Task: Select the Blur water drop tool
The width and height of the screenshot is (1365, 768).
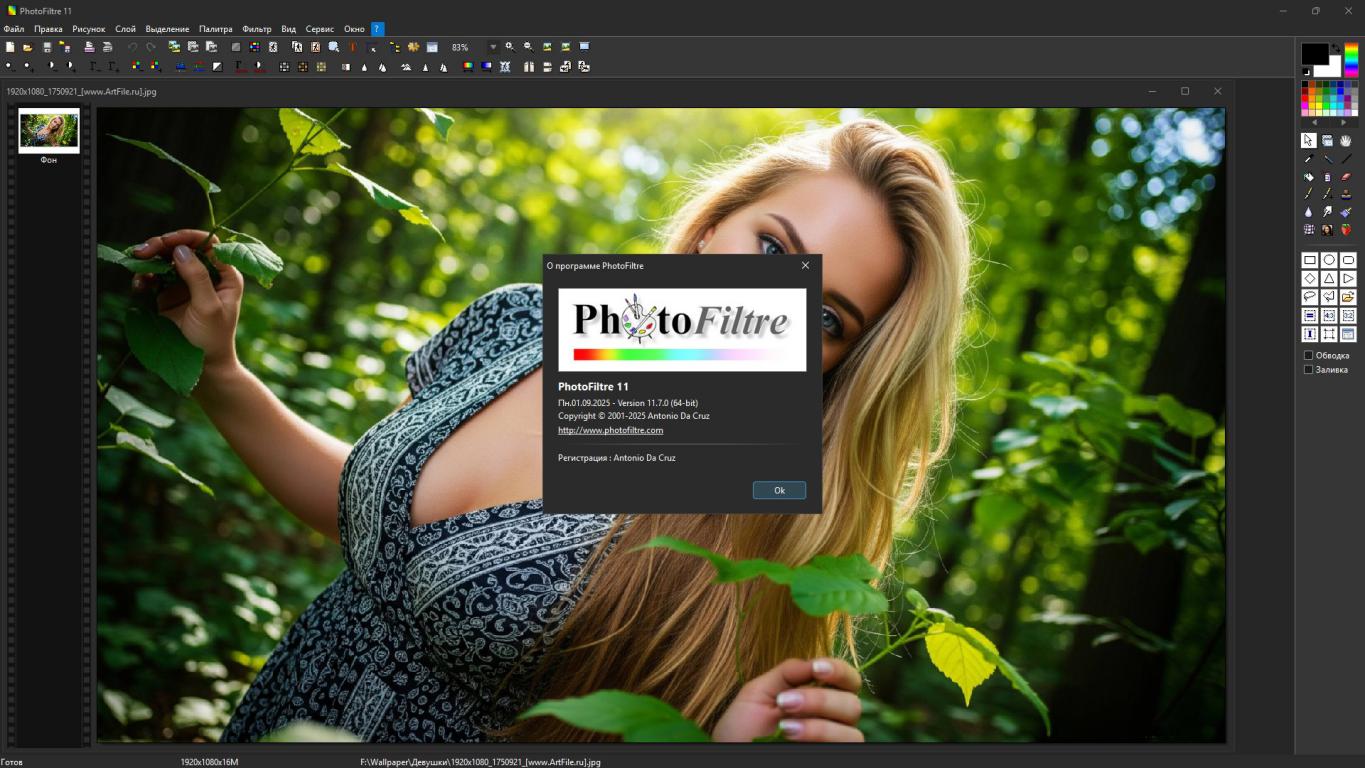Action: point(1309,212)
